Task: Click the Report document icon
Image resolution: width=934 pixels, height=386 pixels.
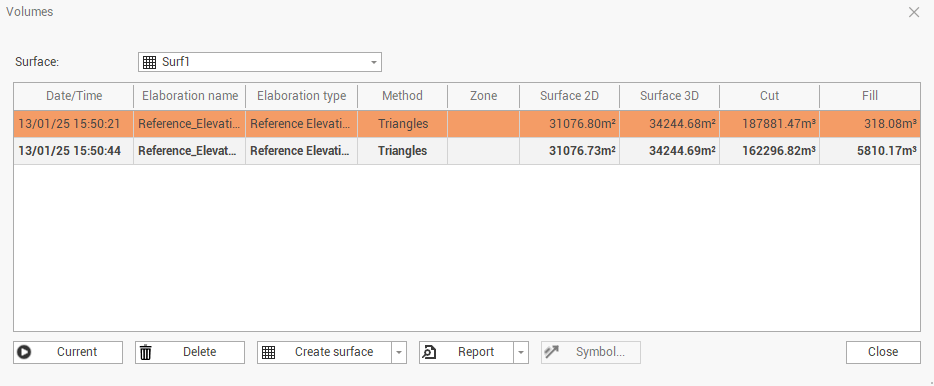Action: point(429,352)
